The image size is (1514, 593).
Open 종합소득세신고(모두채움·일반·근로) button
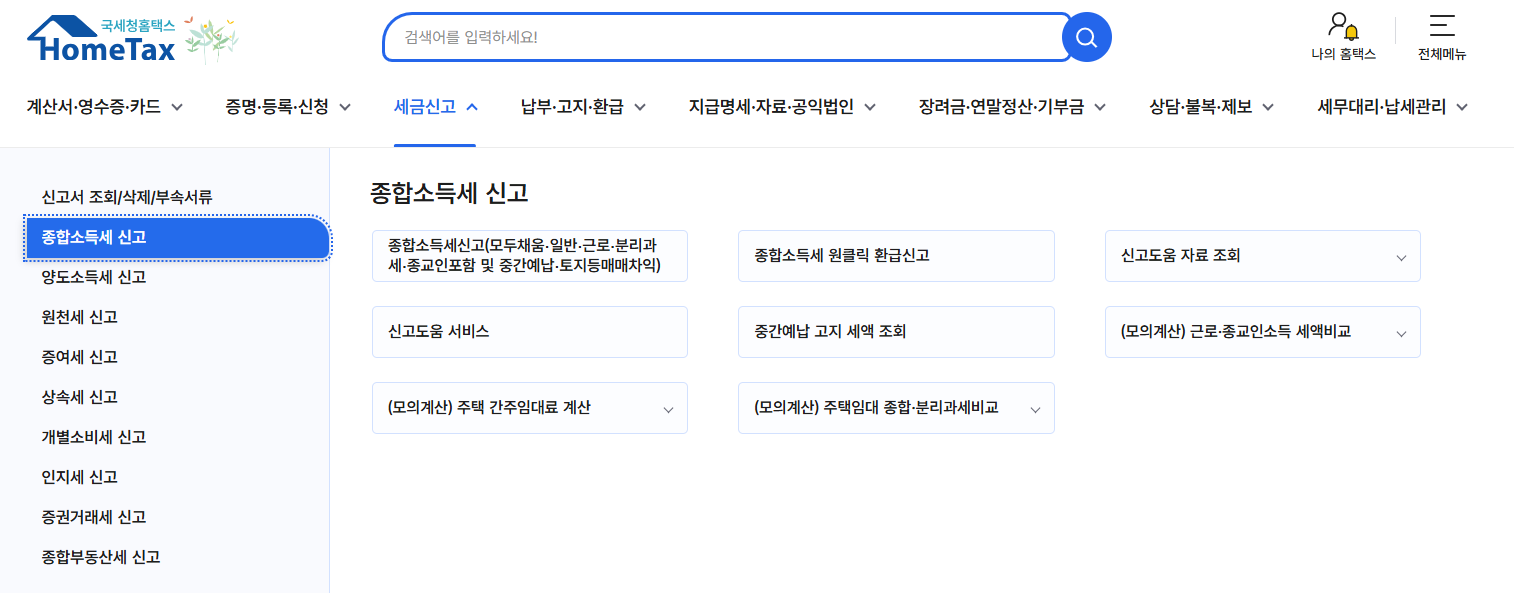pyautogui.click(x=530, y=256)
